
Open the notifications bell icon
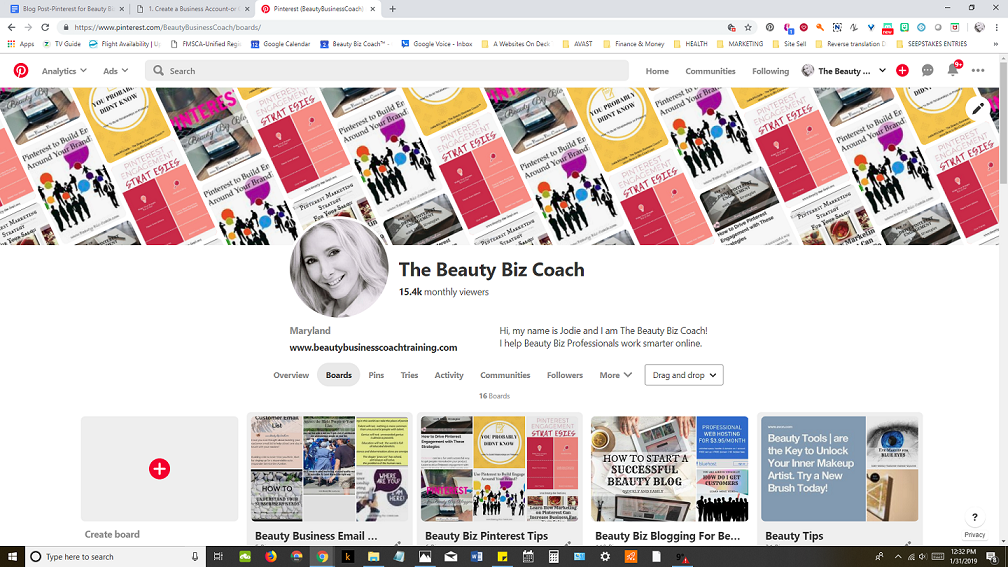(x=953, y=70)
